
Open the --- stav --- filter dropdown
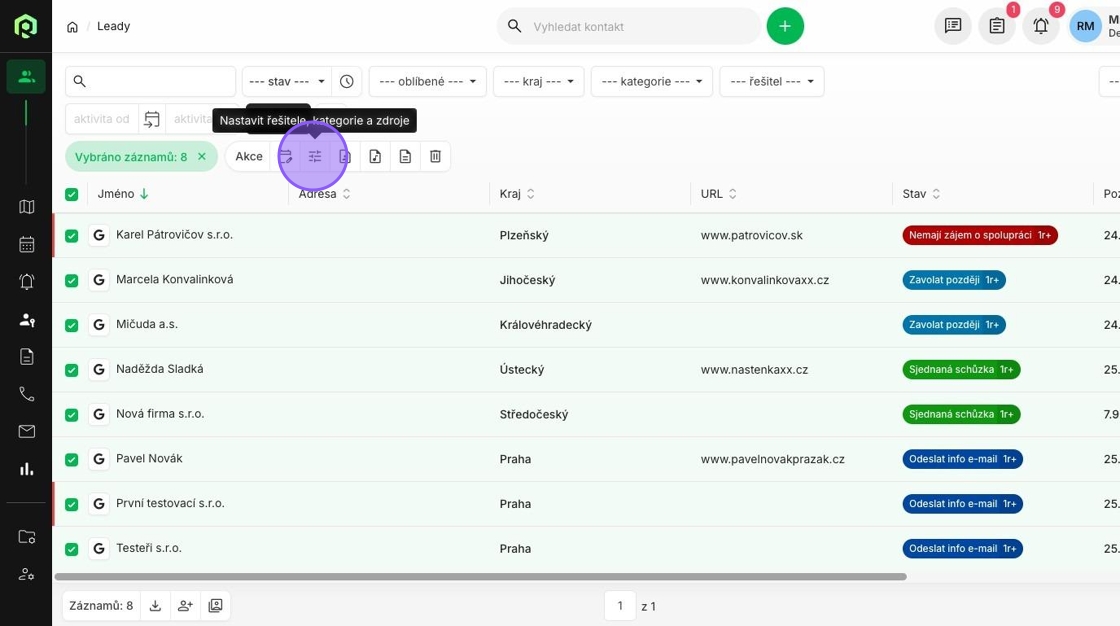point(286,81)
